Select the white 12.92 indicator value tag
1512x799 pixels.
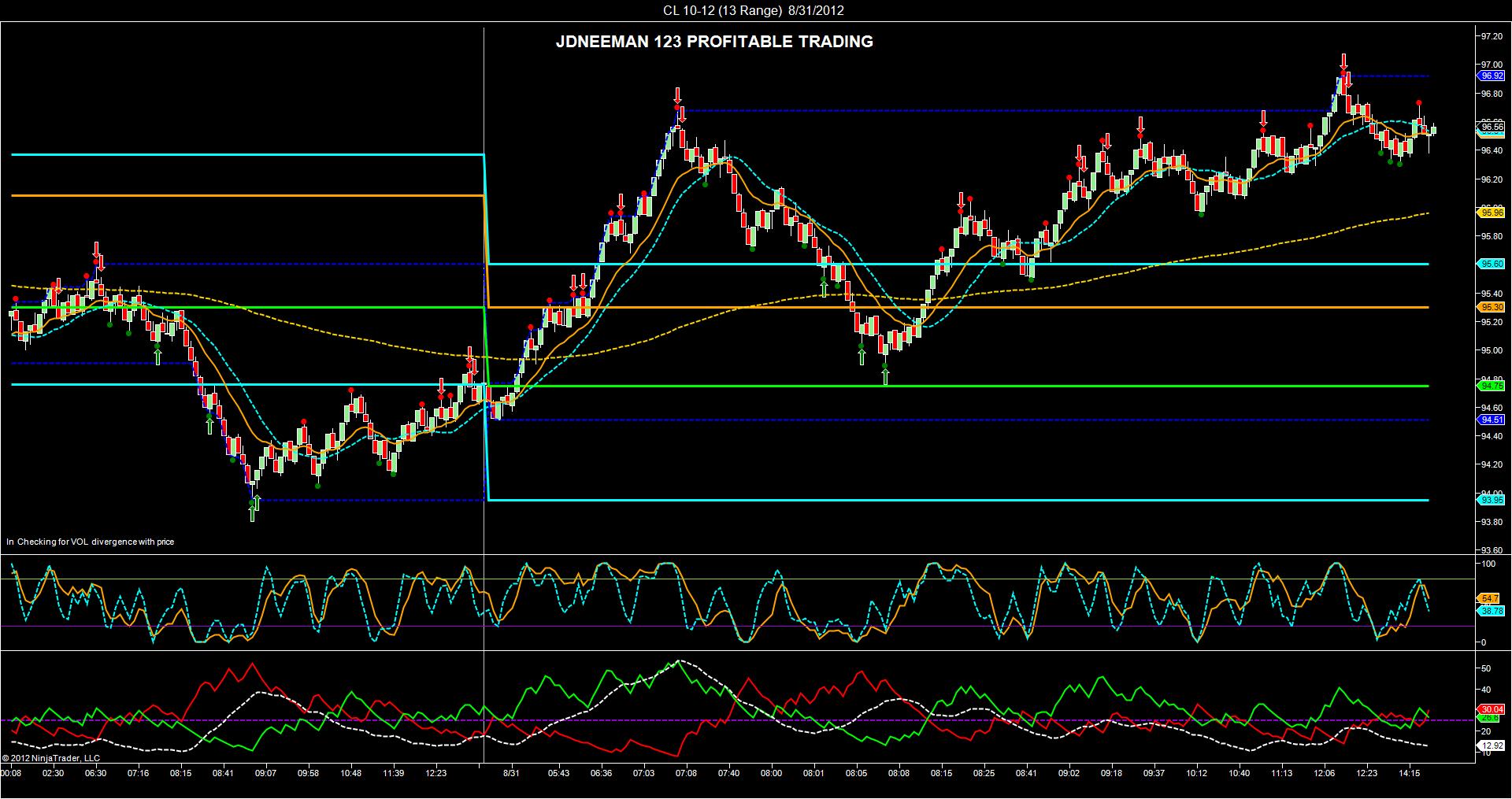1492,745
